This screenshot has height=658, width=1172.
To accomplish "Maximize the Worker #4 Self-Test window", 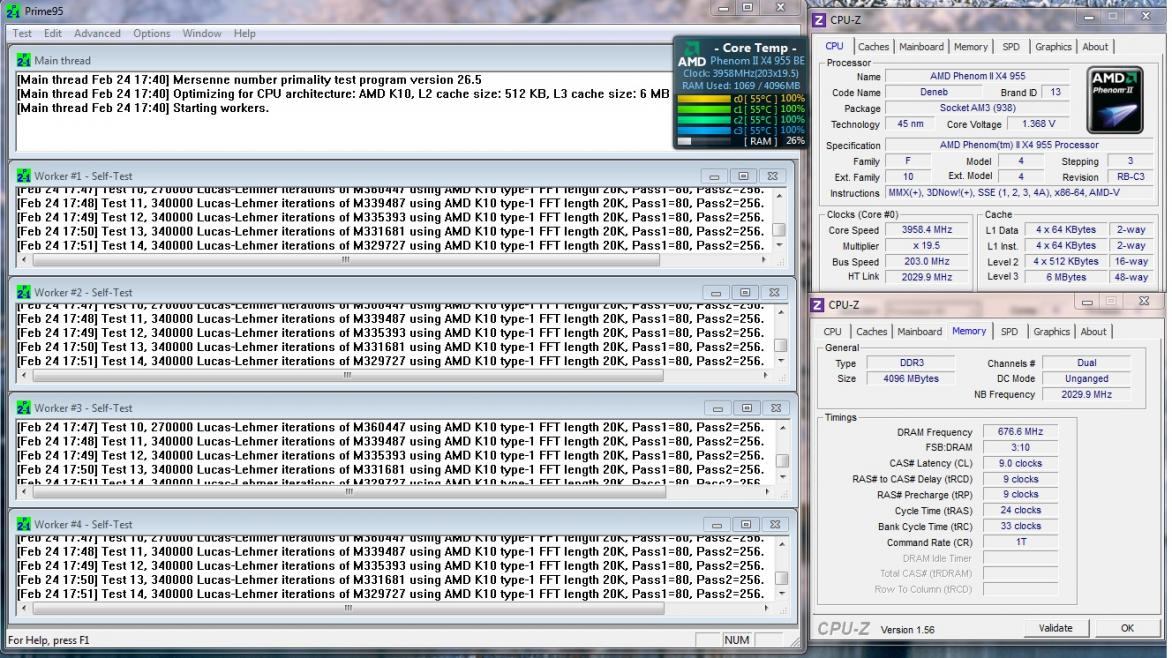I will (x=746, y=524).
